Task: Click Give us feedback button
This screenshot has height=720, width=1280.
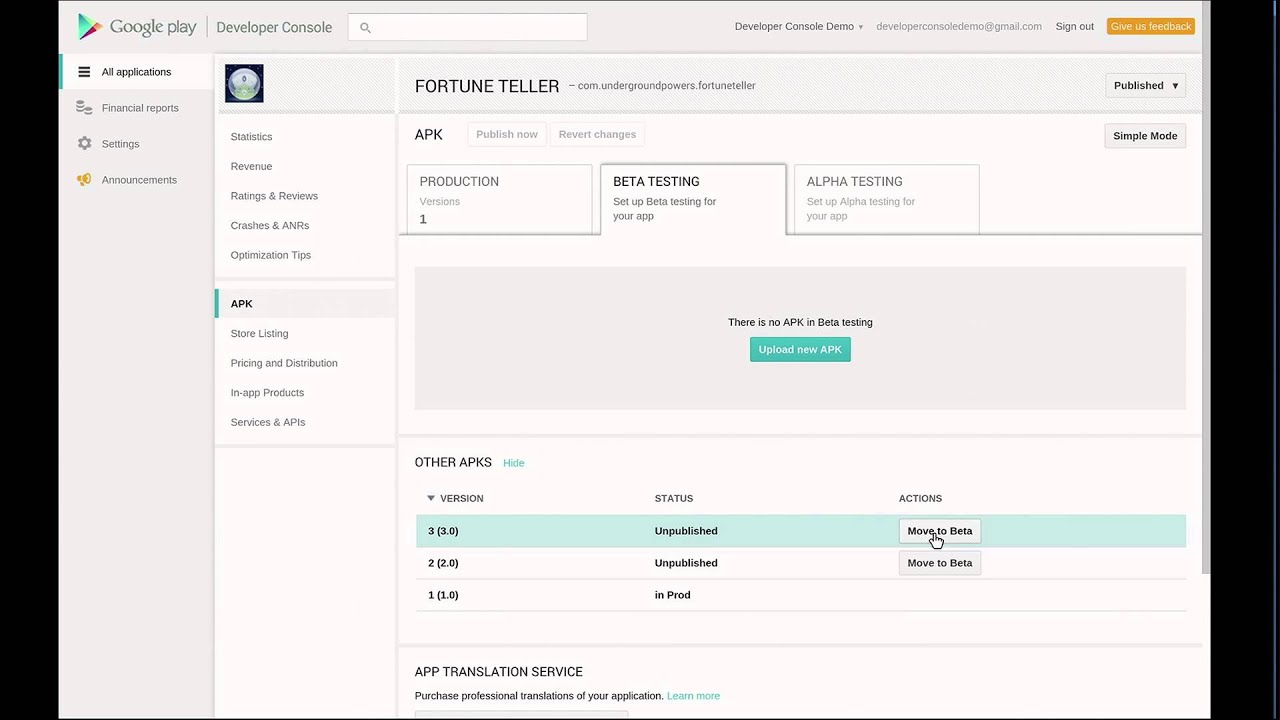Action: (1151, 26)
